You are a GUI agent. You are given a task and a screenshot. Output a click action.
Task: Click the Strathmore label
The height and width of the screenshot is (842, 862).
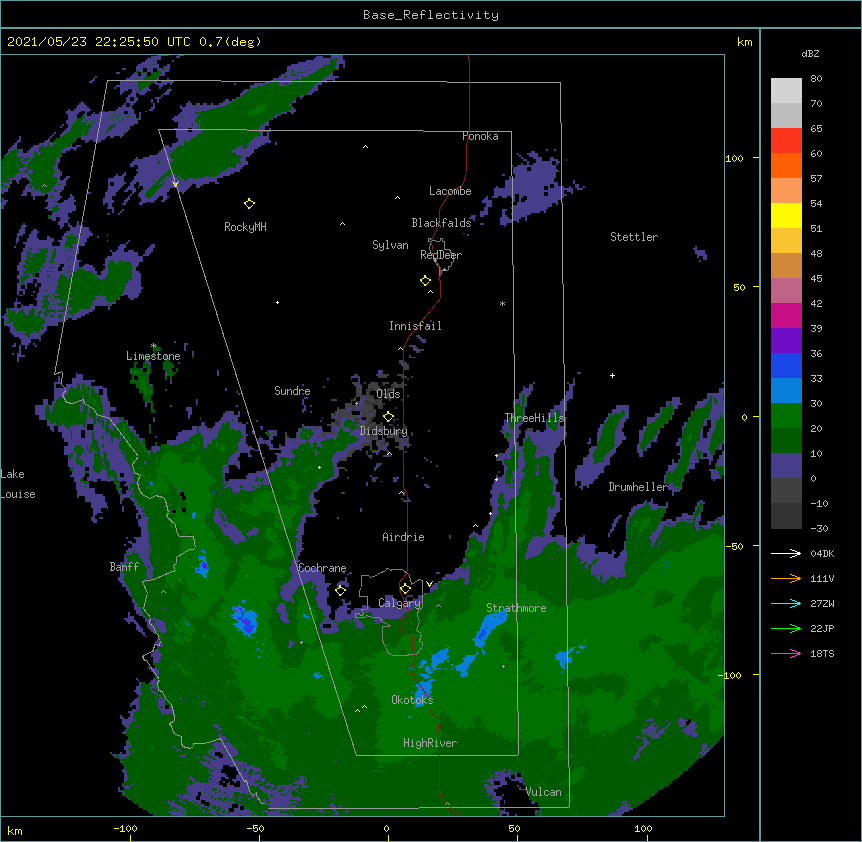tap(516, 608)
